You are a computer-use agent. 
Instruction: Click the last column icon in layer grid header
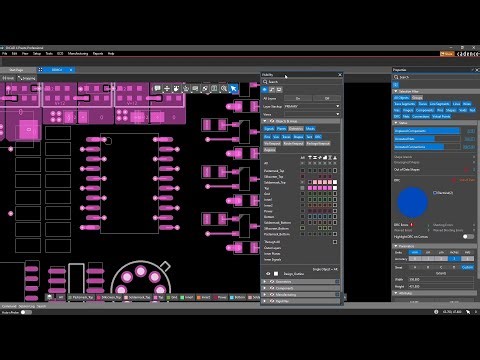335,157
